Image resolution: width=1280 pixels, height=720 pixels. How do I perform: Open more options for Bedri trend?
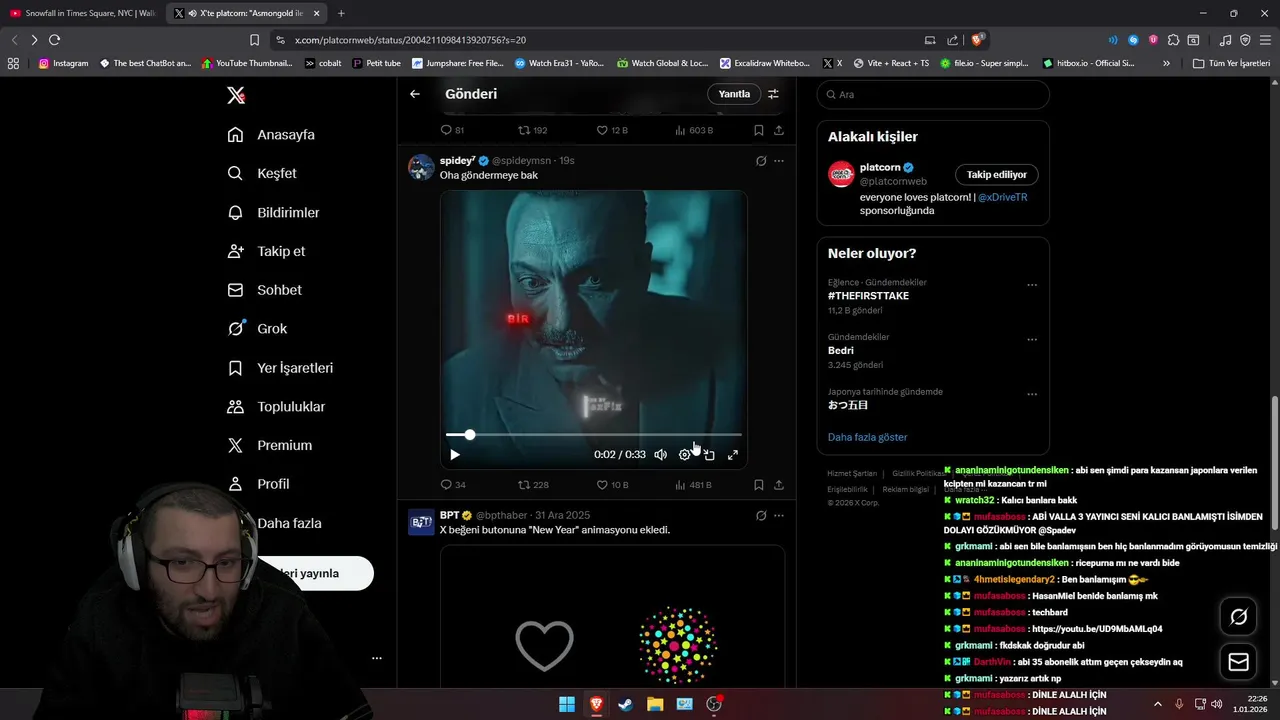click(1032, 340)
